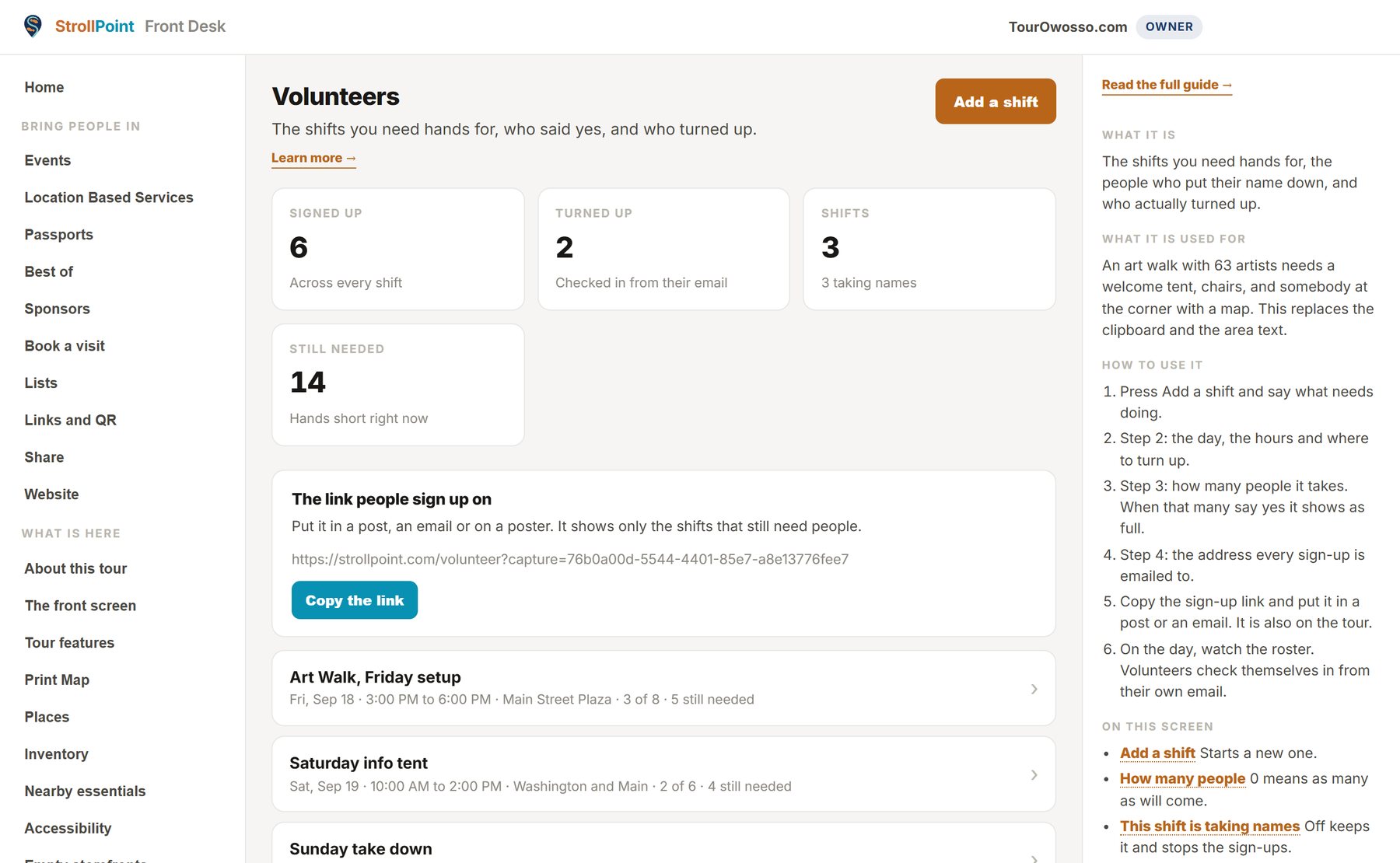Click the Add a shift guide link
The width and height of the screenshot is (1400, 863).
pyautogui.click(x=1157, y=753)
